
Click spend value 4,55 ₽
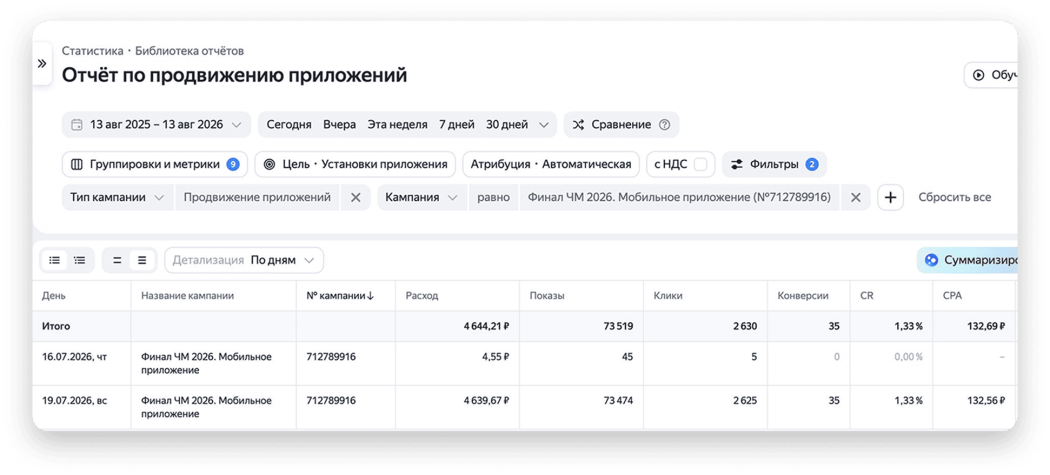497,357
